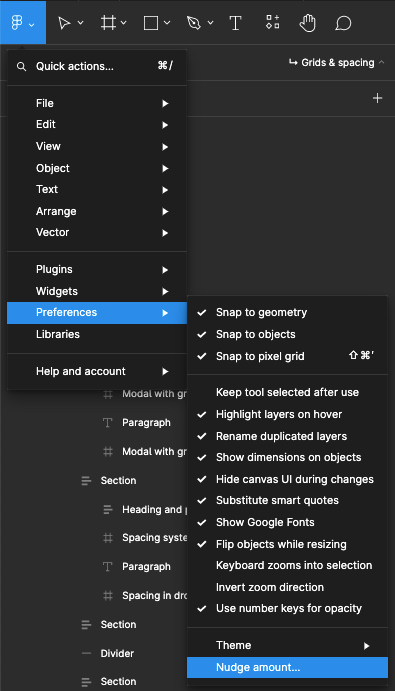Open the Object submenu

click(x=97, y=168)
